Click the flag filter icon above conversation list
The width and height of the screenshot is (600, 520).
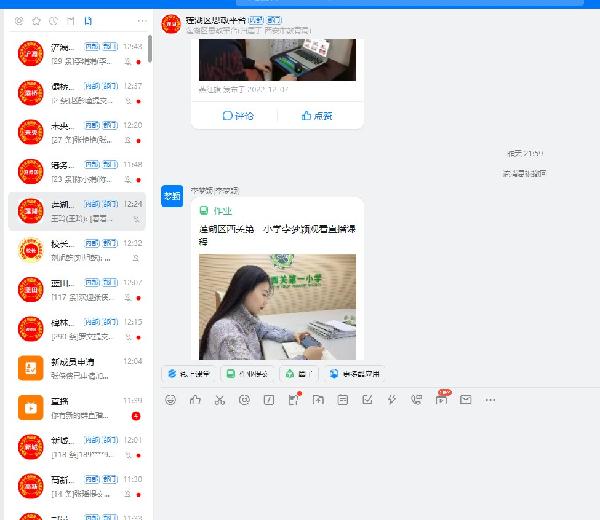pyautogui.click(x=71, y=21)
